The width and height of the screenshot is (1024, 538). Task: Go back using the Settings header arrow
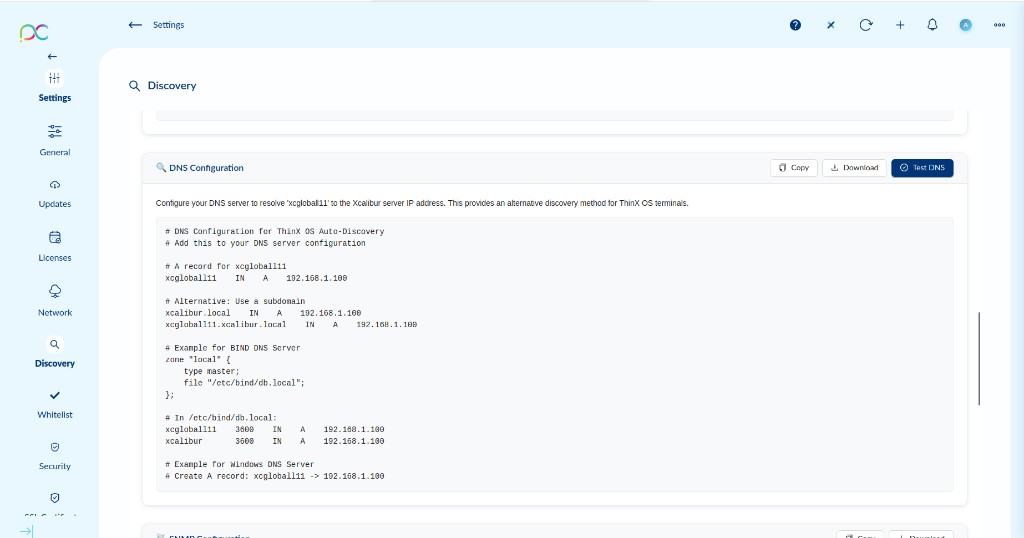[135, 25]
